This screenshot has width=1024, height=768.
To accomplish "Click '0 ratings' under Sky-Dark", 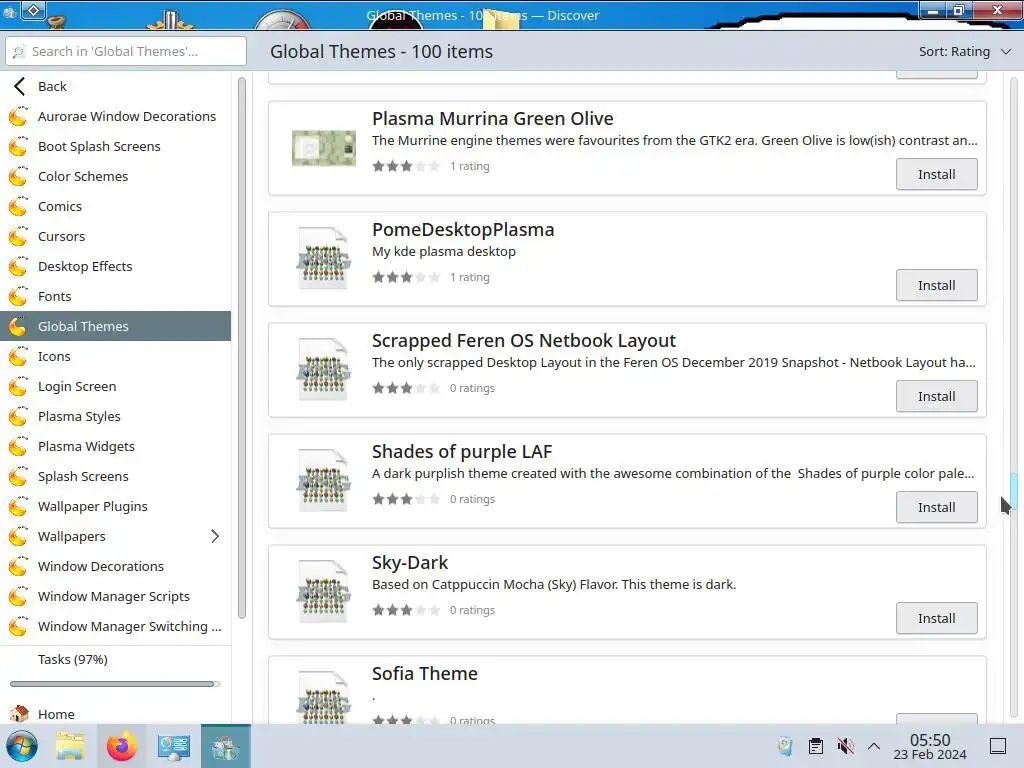I will tap(472, 610).
